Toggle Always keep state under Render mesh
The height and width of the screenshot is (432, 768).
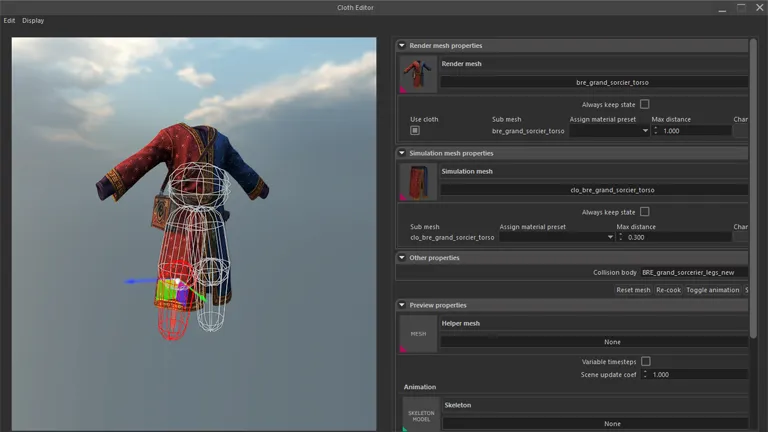click(x=645, y=104)
